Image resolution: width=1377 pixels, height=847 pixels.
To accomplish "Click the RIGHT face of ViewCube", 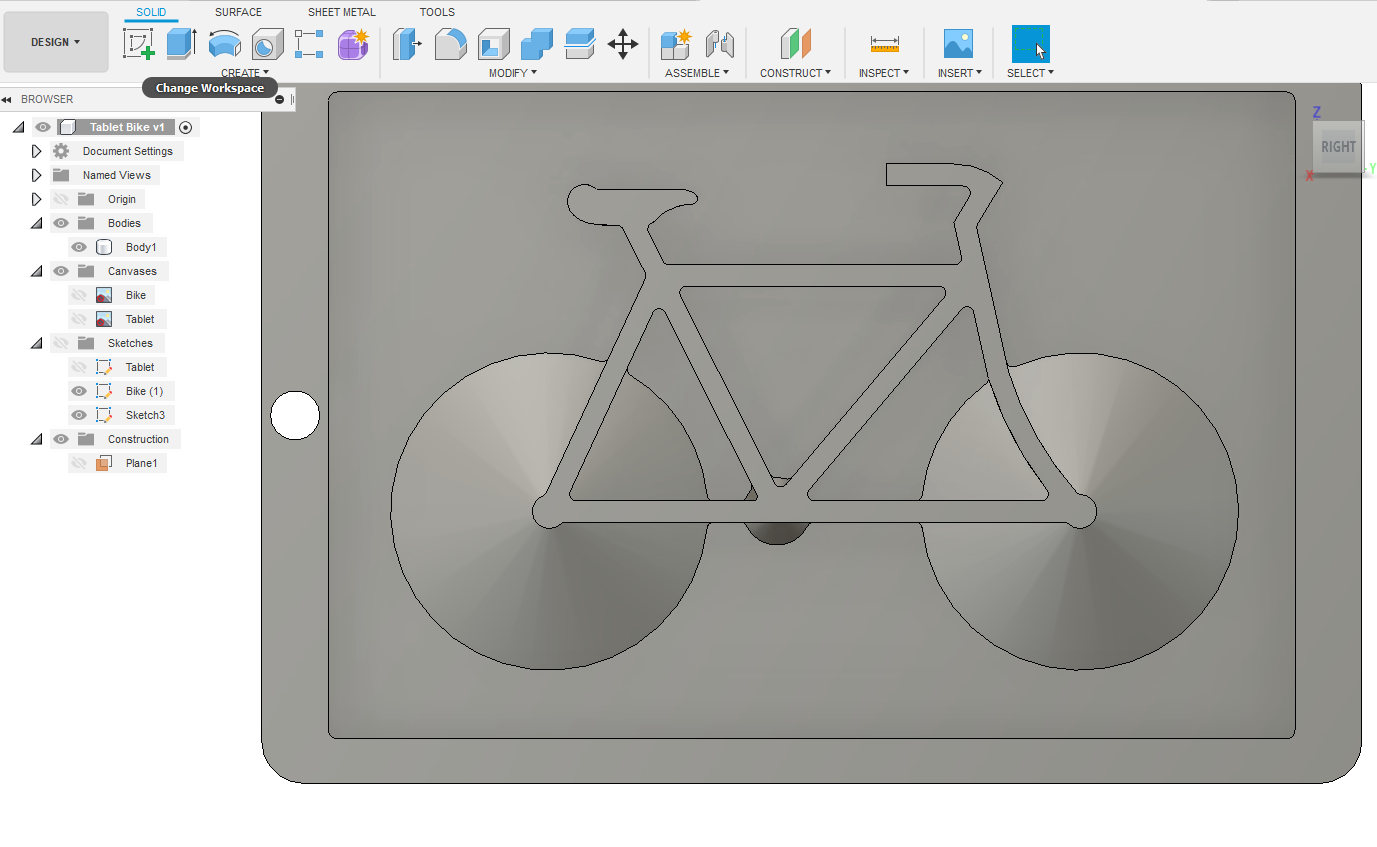I will 1338,147.
